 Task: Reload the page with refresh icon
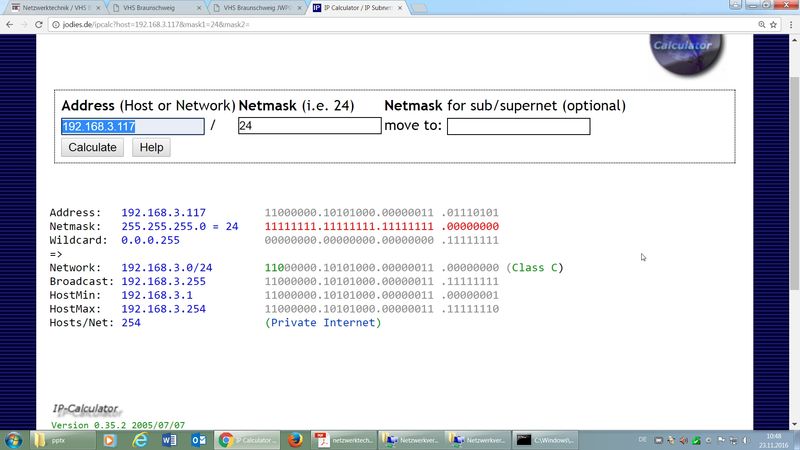click(x=39, y=24)
